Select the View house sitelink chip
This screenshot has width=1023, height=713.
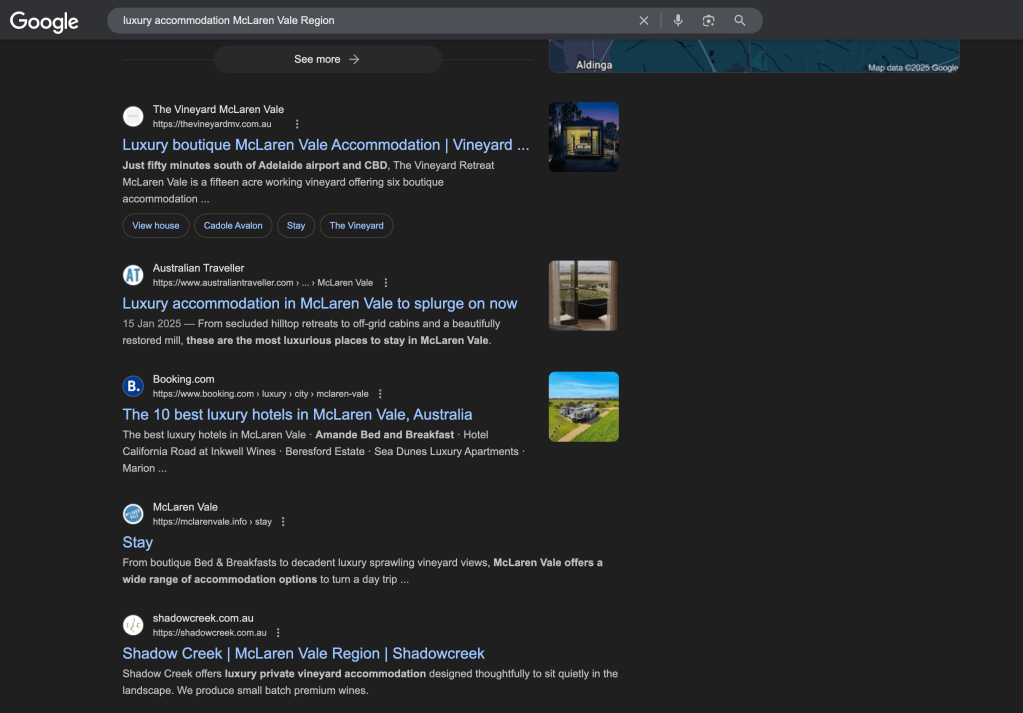tap(156, 226)
